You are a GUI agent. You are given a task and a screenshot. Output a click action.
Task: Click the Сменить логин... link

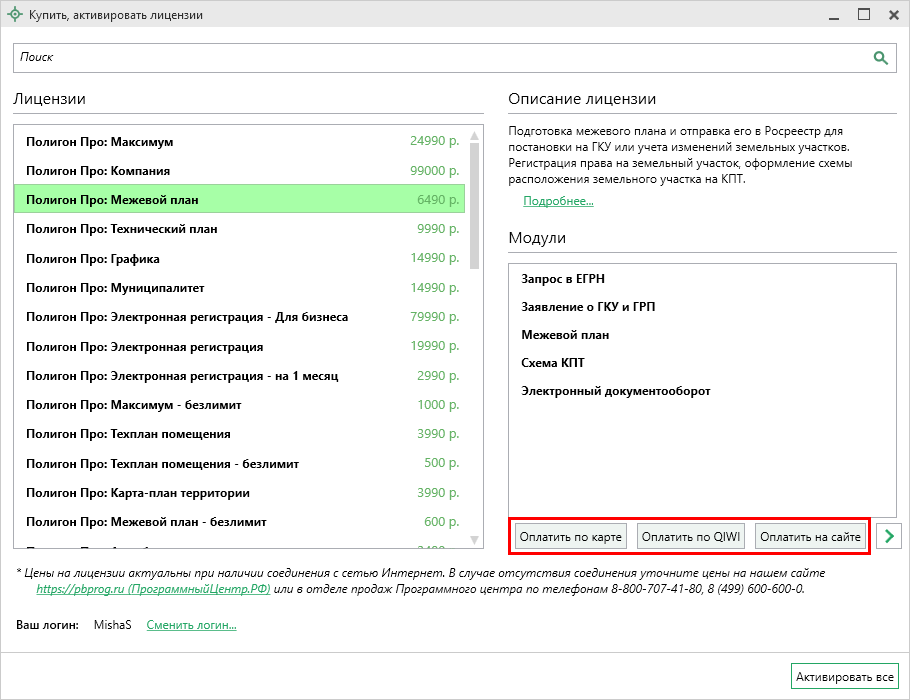(x=191, y=626)
